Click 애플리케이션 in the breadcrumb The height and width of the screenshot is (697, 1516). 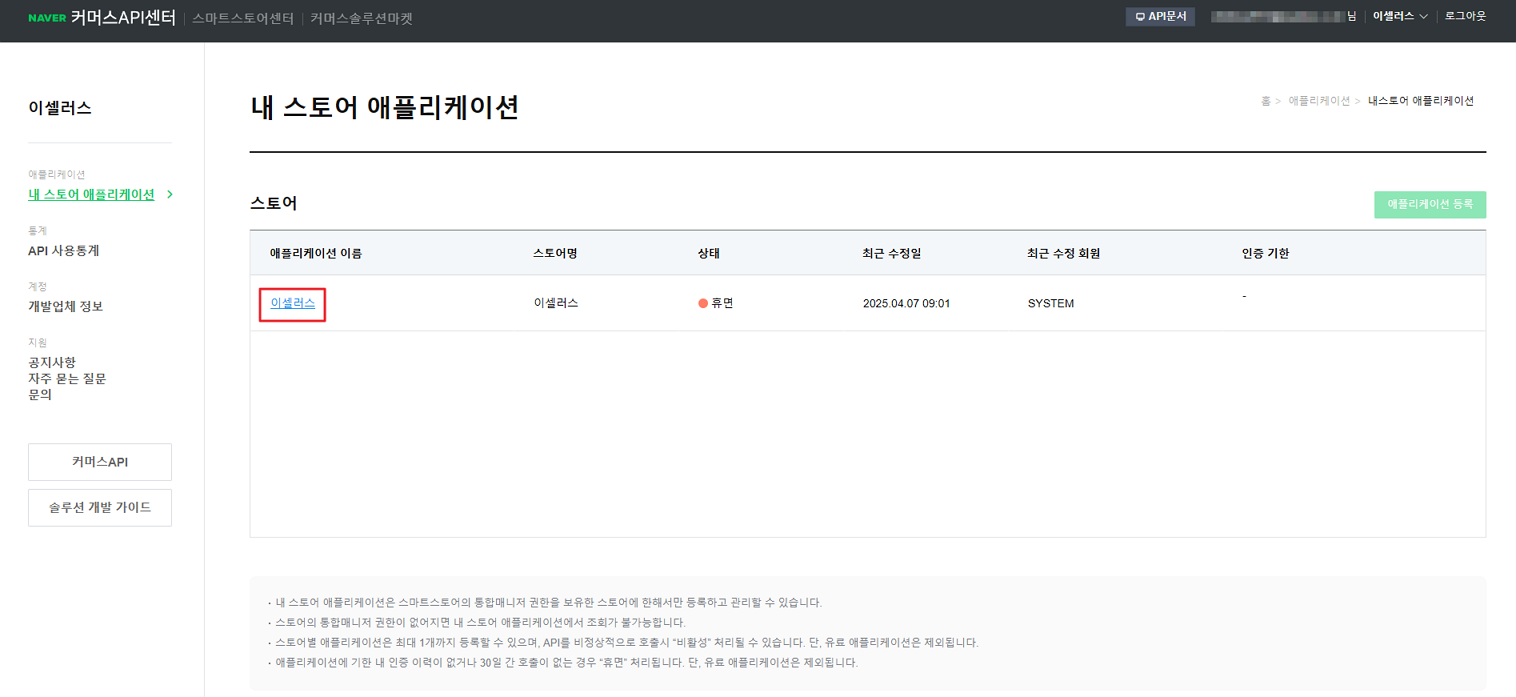(1319, 101)
